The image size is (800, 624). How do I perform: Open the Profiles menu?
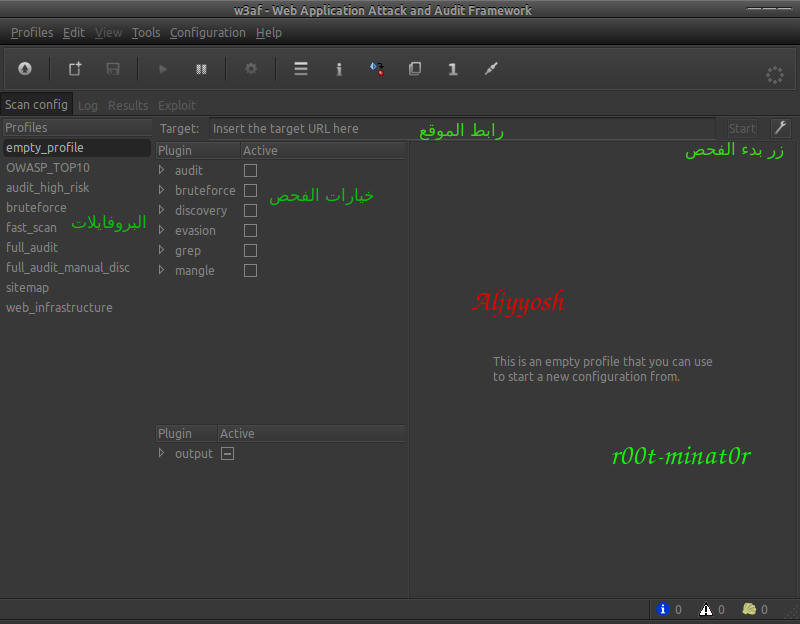click(32, 33)
